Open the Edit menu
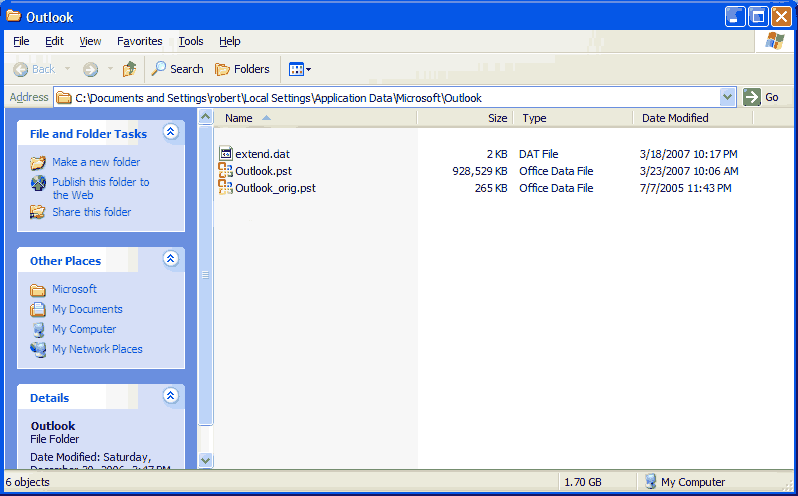798x496 pixels. point(54,41)
